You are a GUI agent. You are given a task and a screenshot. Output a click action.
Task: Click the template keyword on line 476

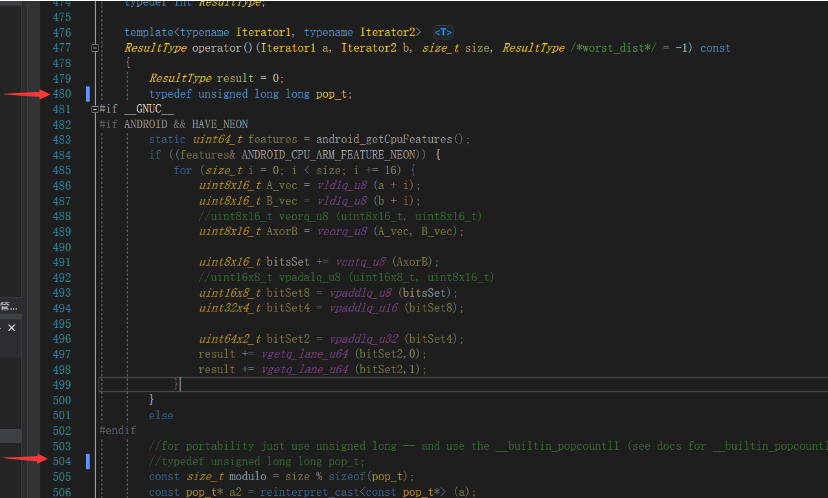[x=148, y=33]
